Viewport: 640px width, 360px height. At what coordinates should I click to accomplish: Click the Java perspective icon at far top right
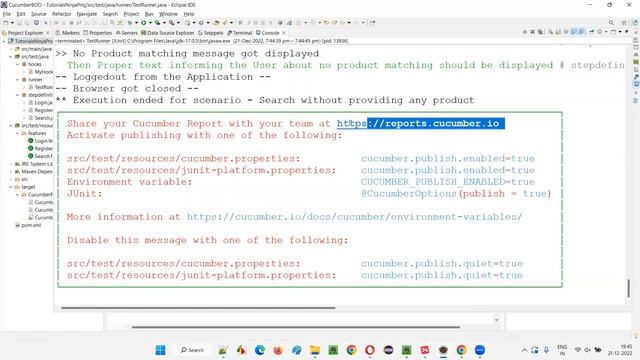[x=635, y=23]
